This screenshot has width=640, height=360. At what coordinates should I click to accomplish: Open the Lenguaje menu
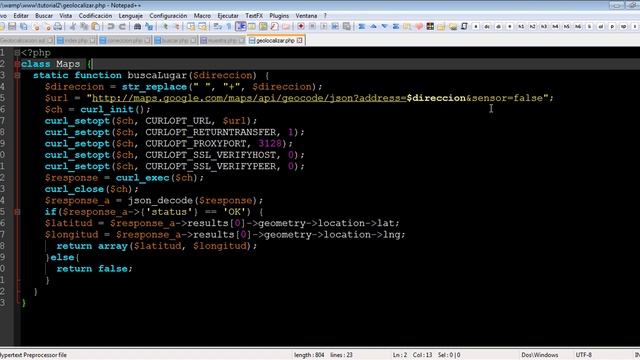point(131,16)
